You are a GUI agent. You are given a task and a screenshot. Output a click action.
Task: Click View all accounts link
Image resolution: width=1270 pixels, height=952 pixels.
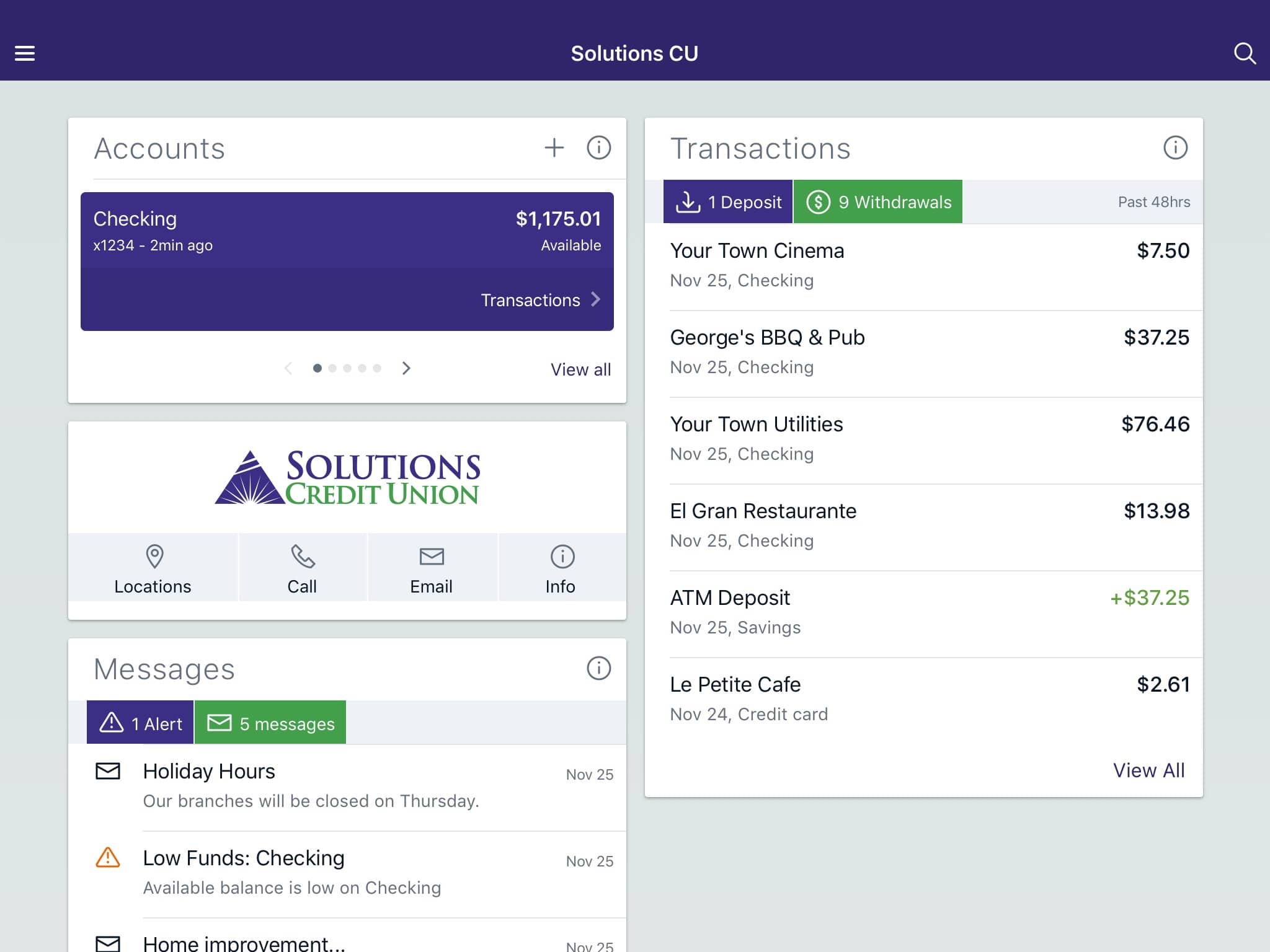click(582, 368)
